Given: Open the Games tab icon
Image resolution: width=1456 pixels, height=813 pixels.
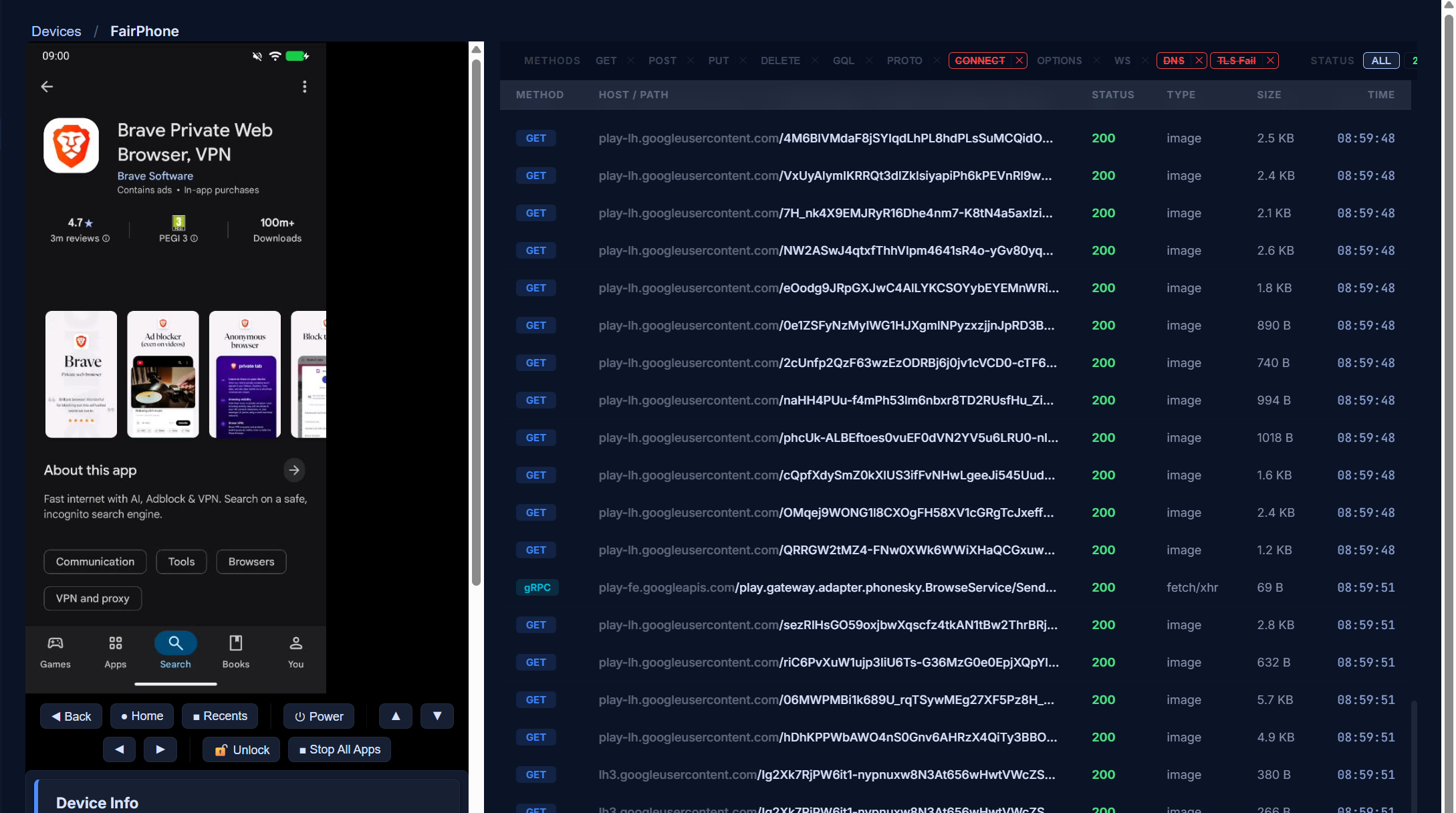Looking at the screenshot, I should 55,644.
